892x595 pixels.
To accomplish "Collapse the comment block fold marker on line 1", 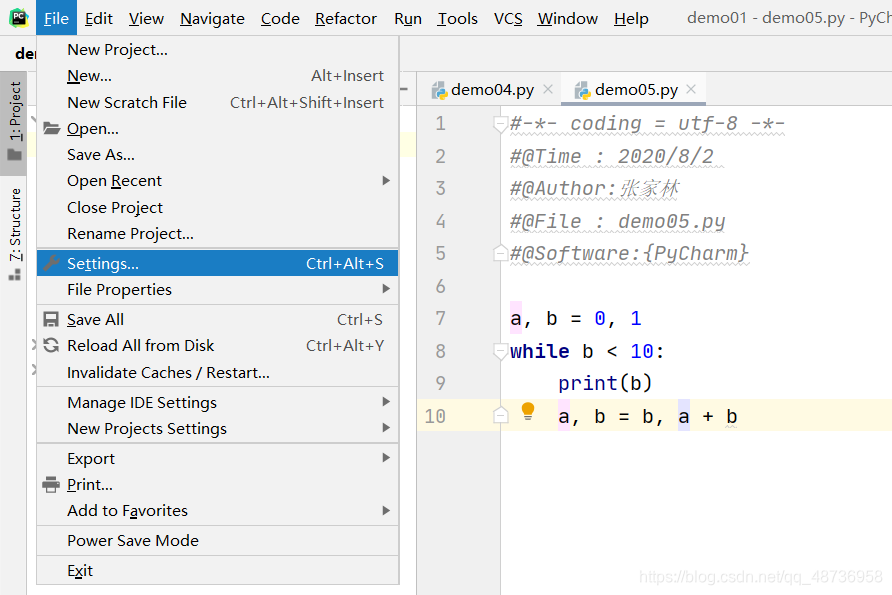I will (x=500, y=124).
